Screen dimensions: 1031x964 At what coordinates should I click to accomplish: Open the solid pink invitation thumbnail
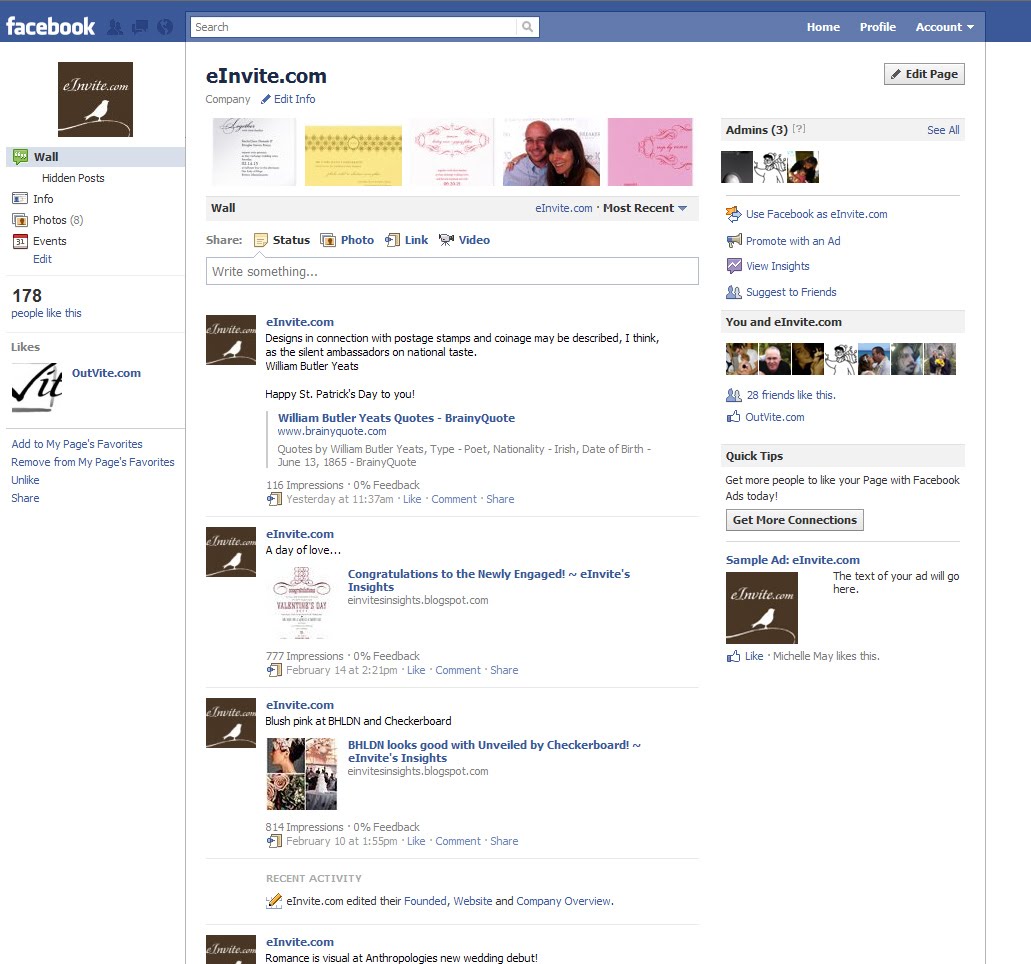pyautogui.click(x=650, y=152)
